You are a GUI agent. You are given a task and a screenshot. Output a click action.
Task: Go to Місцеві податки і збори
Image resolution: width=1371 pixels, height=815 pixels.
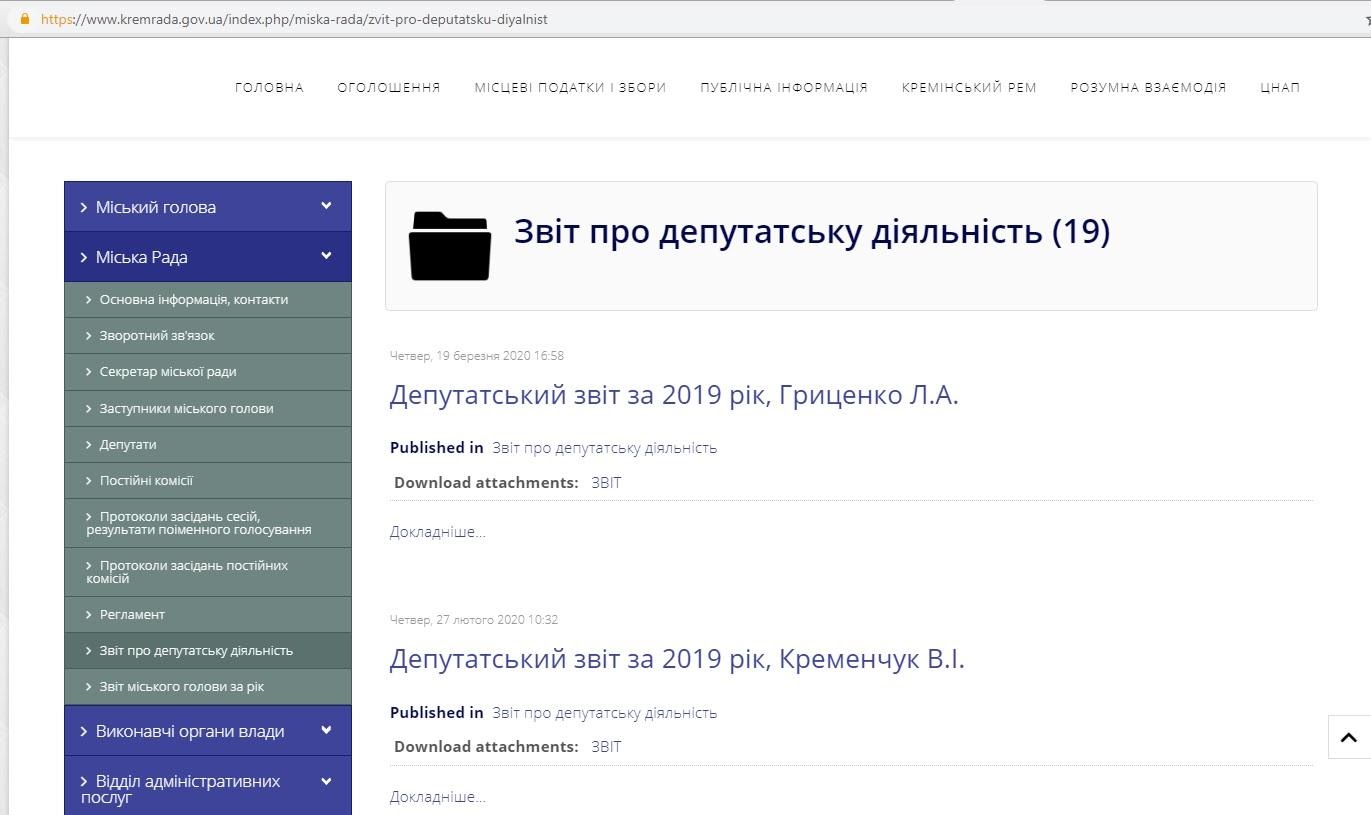pos(570,88)
